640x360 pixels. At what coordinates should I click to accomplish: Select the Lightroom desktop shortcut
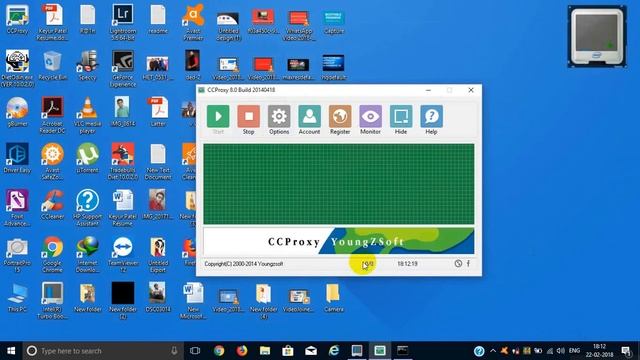[x=122, y=22]
